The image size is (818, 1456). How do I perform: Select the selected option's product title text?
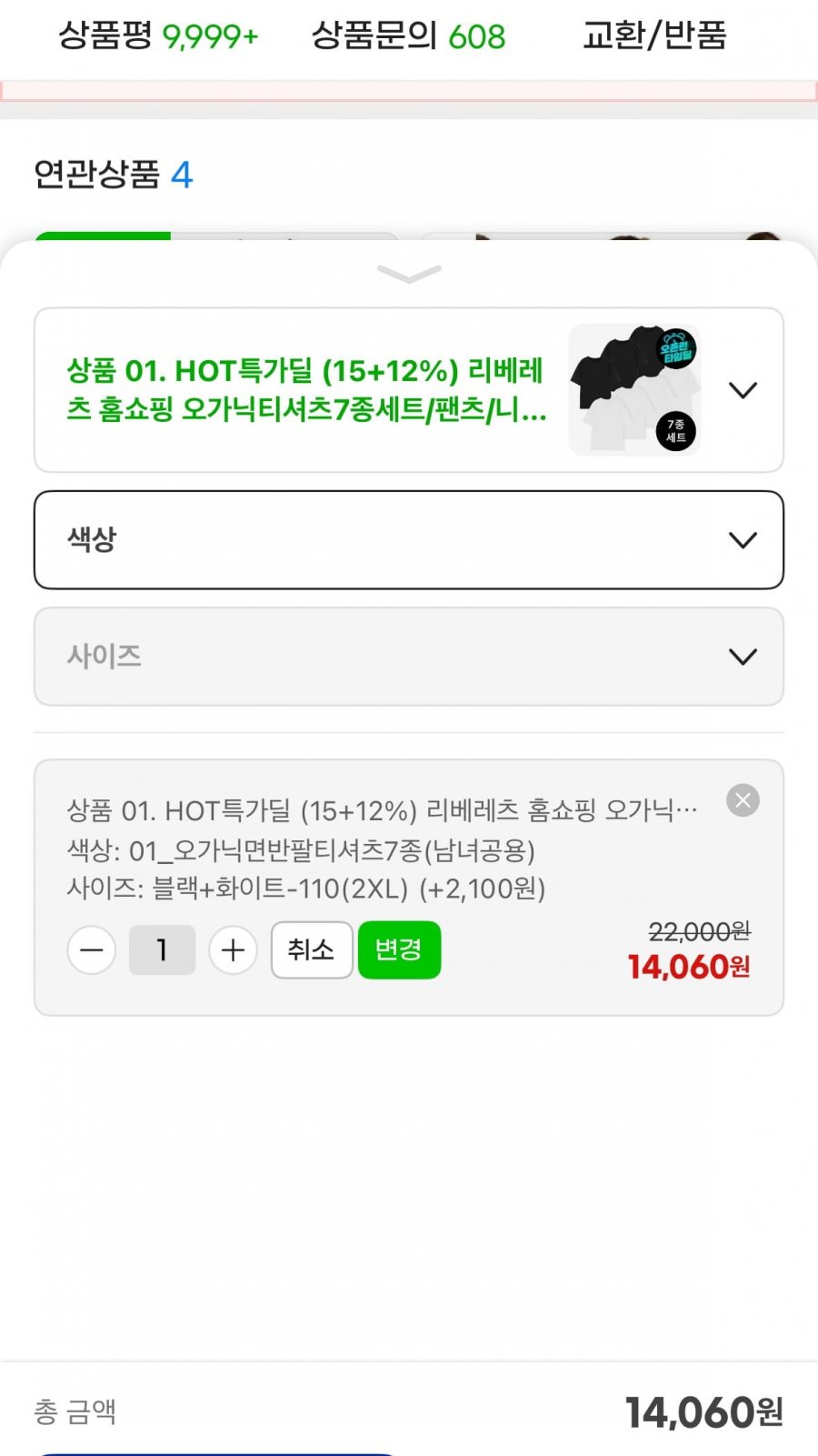[382, 809]
